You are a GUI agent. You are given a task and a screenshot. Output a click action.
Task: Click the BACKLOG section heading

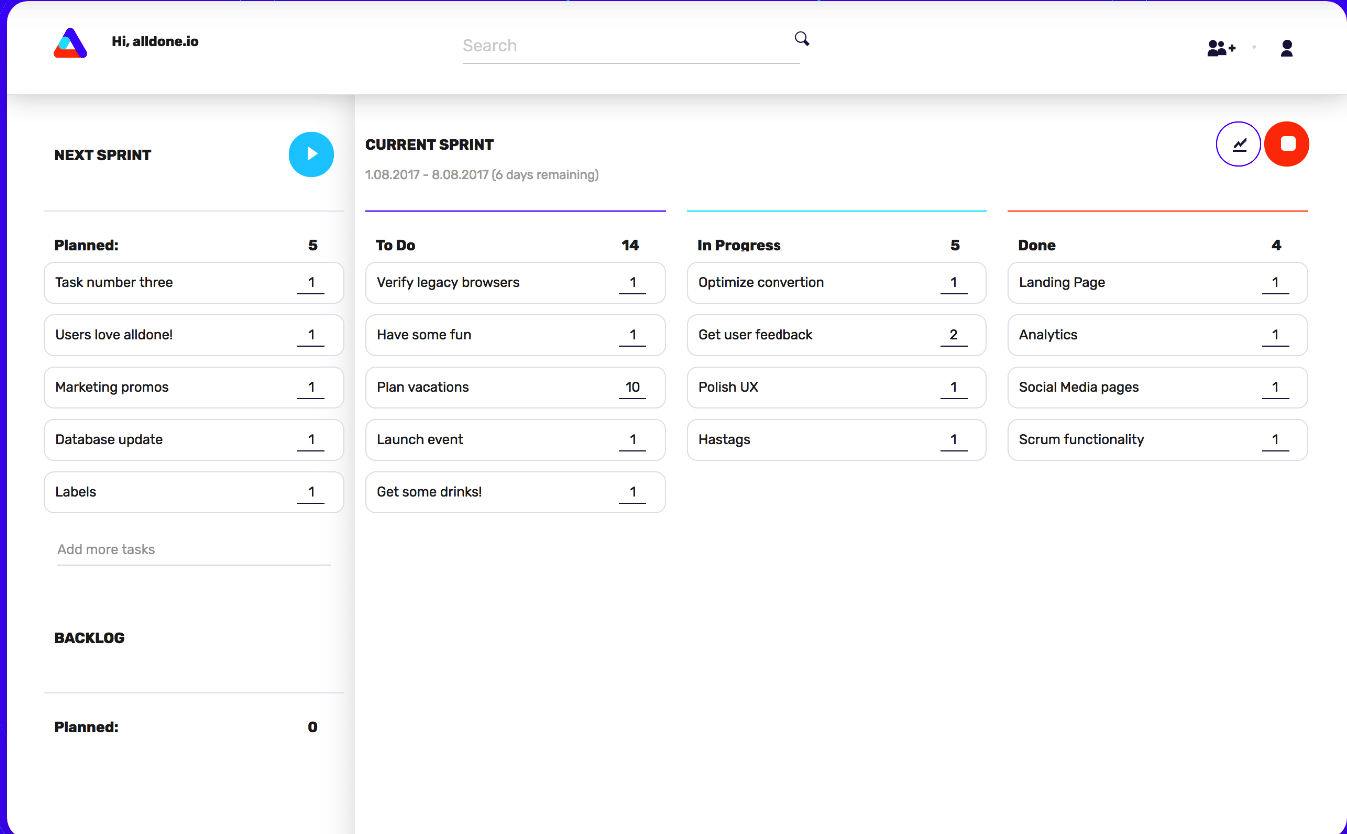click(x=90, y=638)
